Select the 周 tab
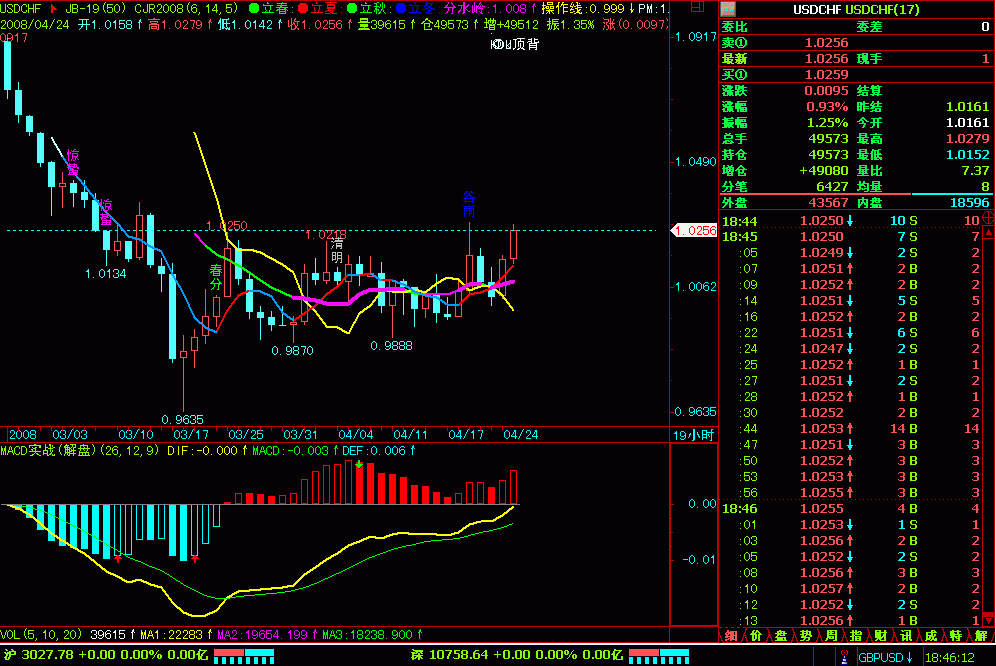The image size is (996, 666). coord(831,635)
